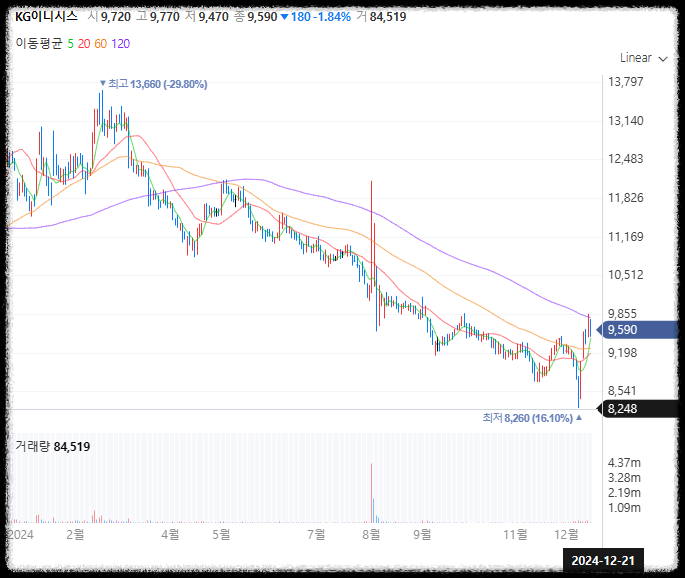Toggle the 5-day moving average
The height and width of the screenshot is (578, 685).
(x=70, y=44)
